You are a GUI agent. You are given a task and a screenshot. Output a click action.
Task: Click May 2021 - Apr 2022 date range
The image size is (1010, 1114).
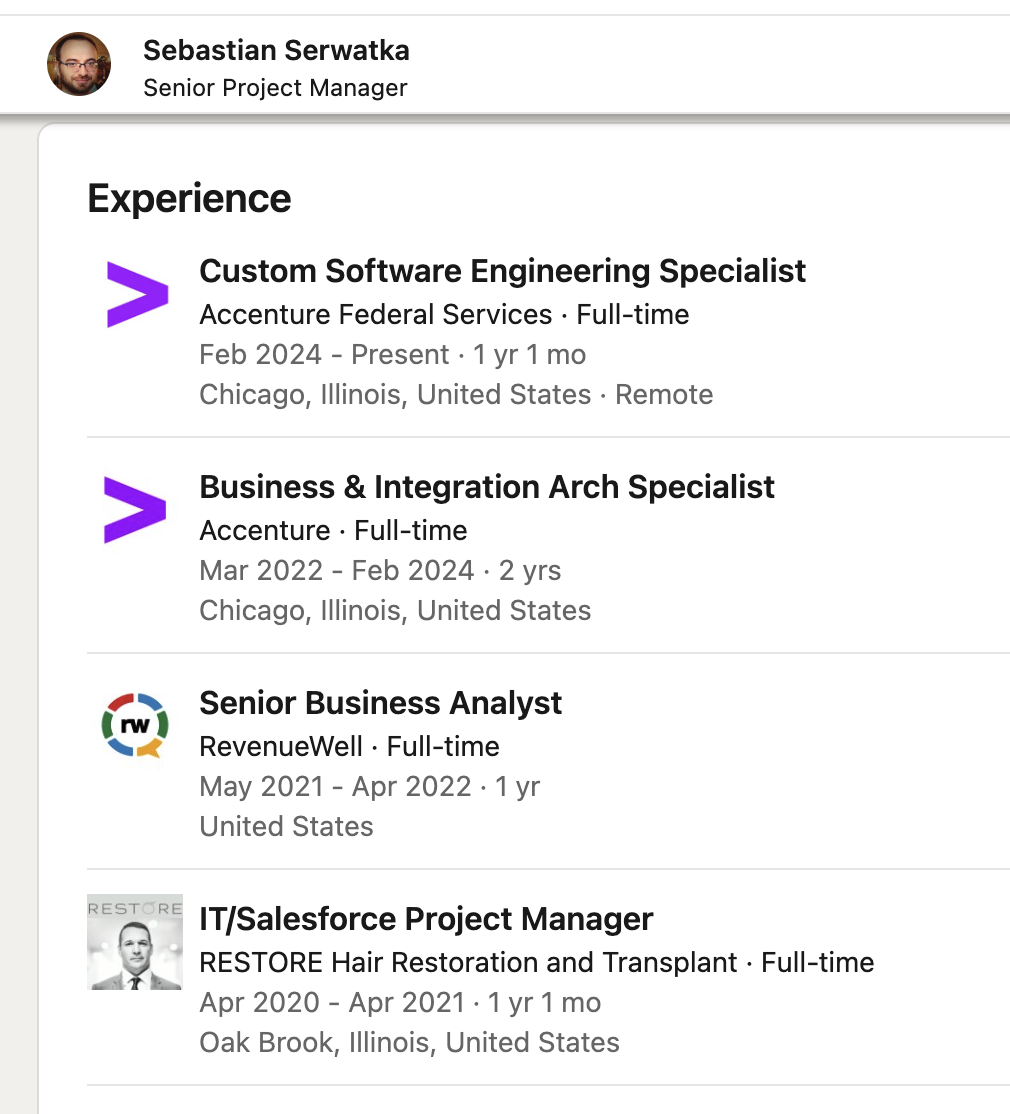[x=335, y=787]
